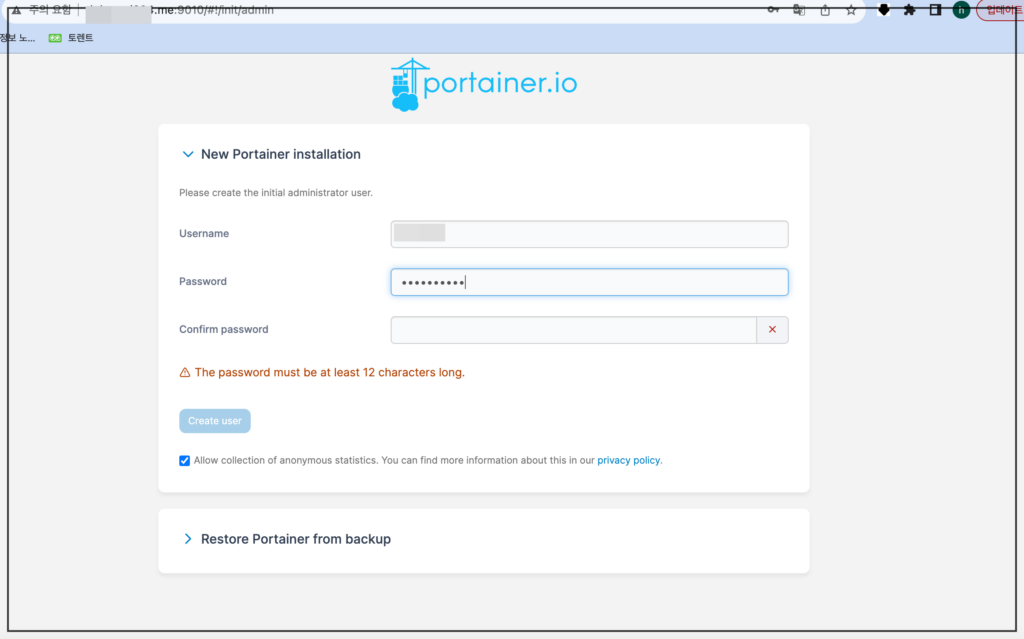Screen dimensions: 1024x639
Task: Click the black shield extension icon
Action: point(884,10)
